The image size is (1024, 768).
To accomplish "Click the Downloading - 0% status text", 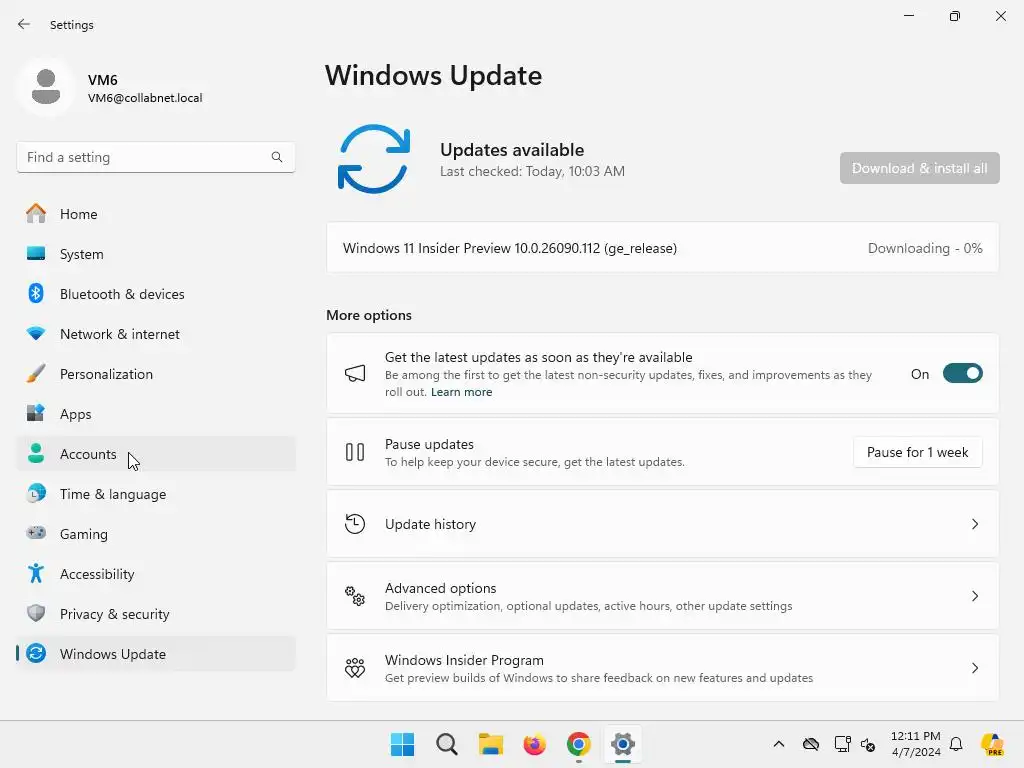I will (925, 248).
